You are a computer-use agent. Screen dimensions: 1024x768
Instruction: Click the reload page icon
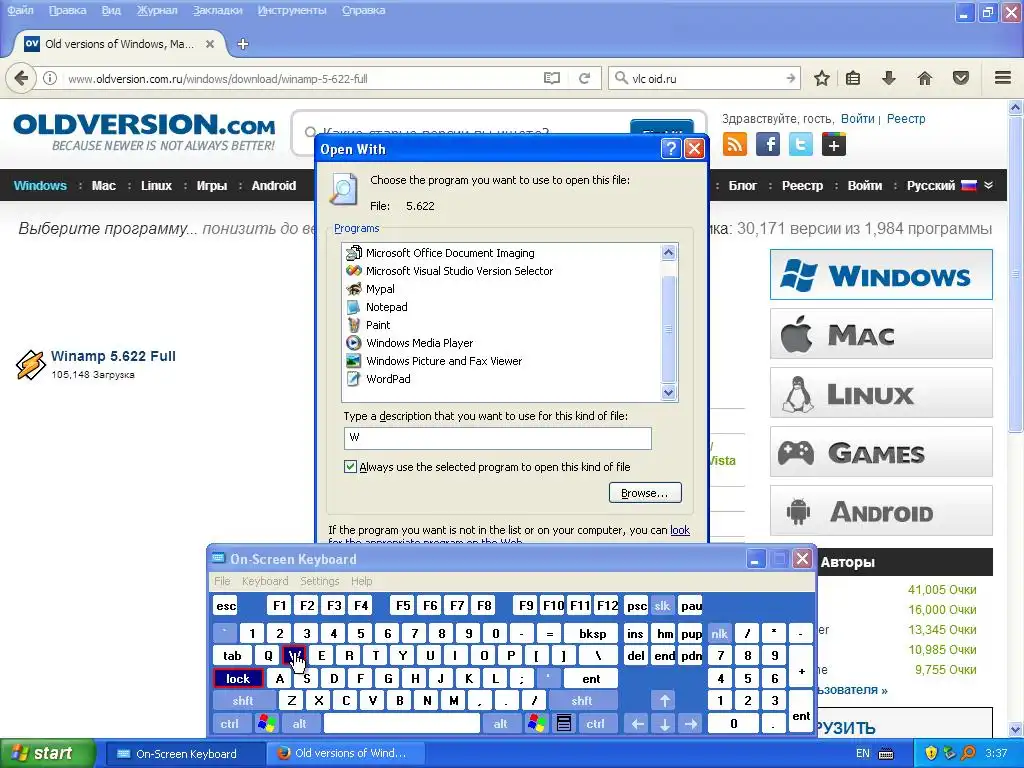(x=584, y=78)
